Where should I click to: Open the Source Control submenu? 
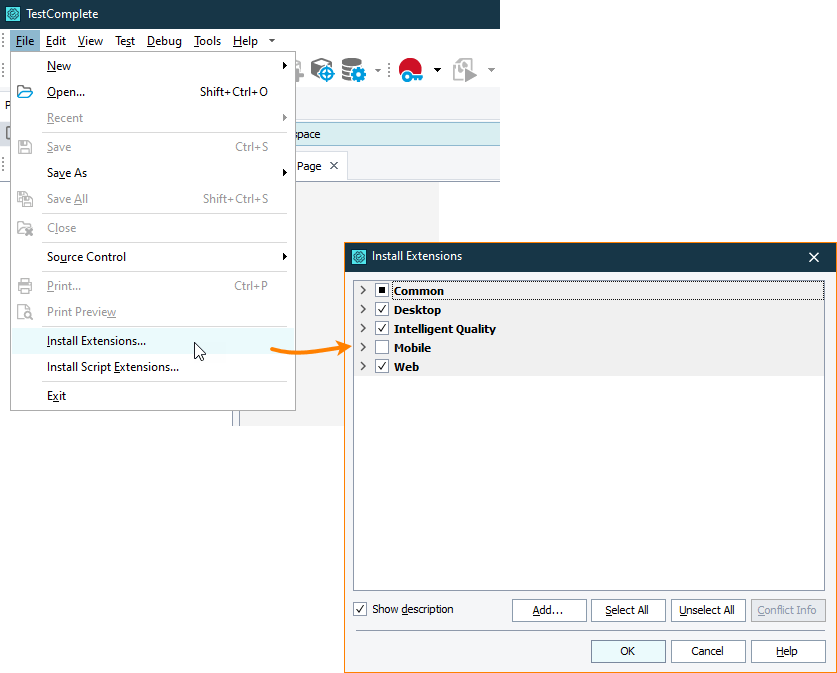click(x=153, y=257)
